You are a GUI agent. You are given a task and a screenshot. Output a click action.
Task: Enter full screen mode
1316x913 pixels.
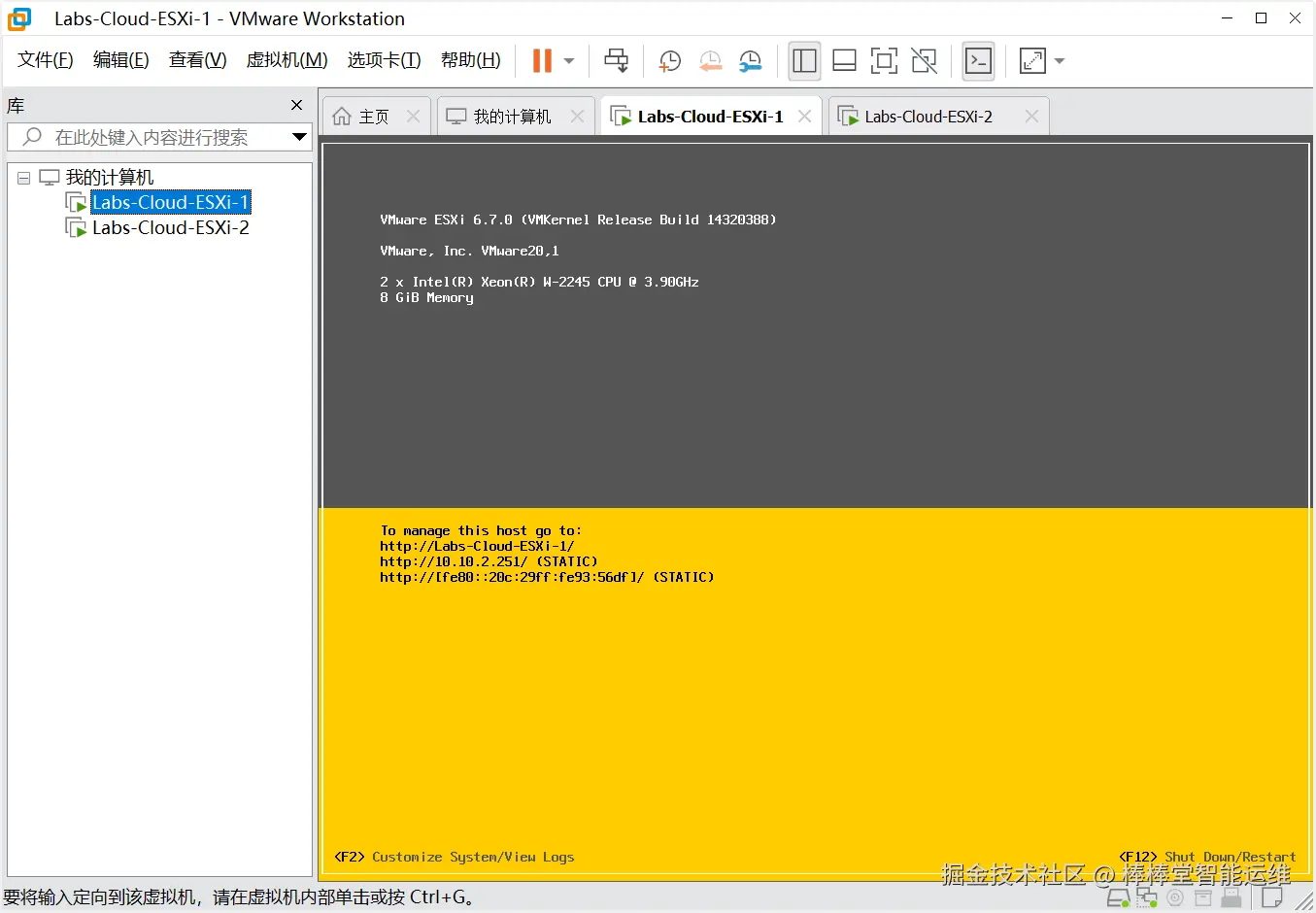pyautogui.click(x=884, y=60)
